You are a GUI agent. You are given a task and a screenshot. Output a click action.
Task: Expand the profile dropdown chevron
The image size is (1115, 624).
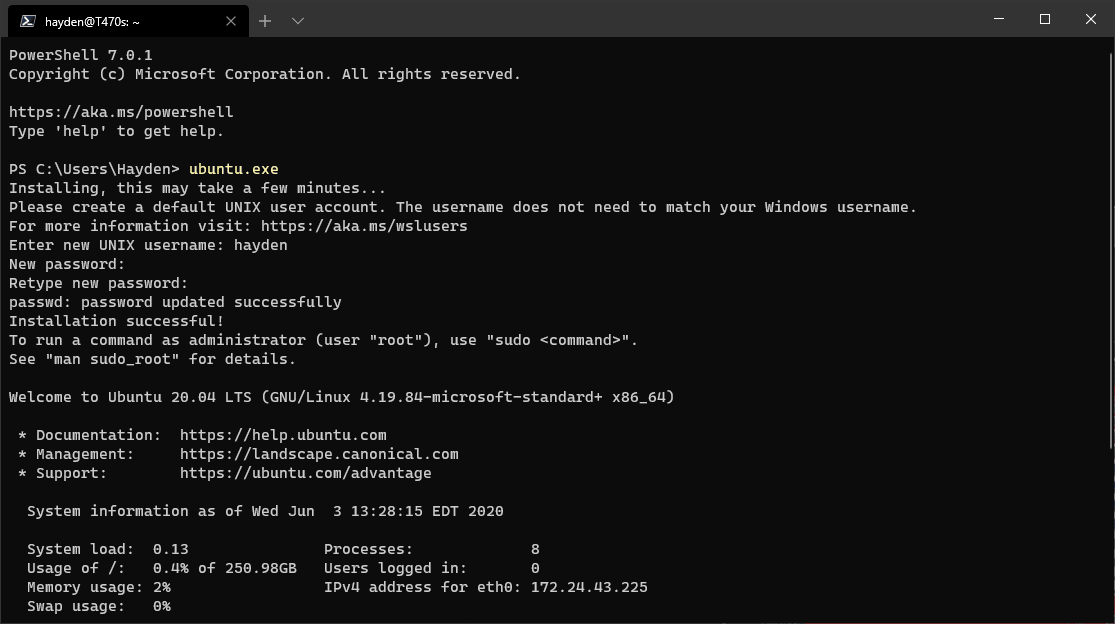tap(298, 21)
